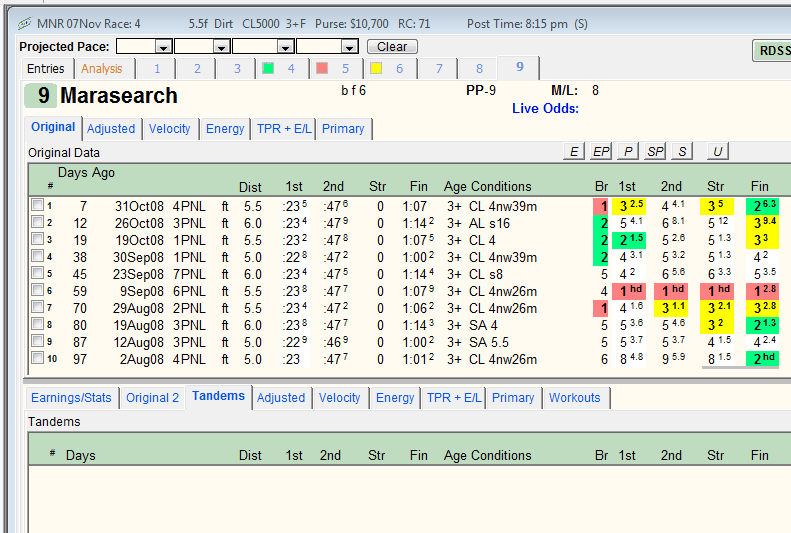The image size is (791, 533).
Task: Click the S running style button
Action: (x=682, y=151)
